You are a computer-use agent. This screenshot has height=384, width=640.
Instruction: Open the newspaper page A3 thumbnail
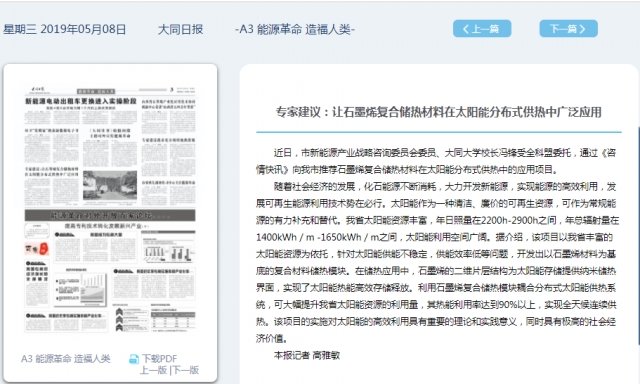(x=110, y=209)
